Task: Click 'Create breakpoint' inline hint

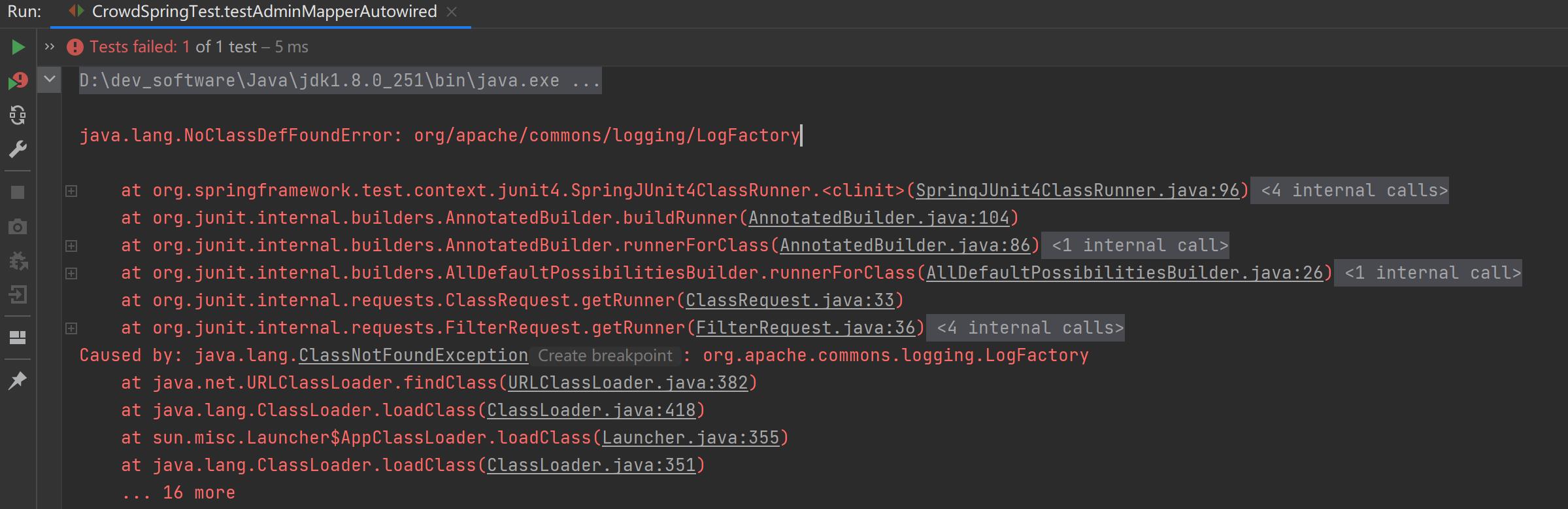Action: [605, 355]
